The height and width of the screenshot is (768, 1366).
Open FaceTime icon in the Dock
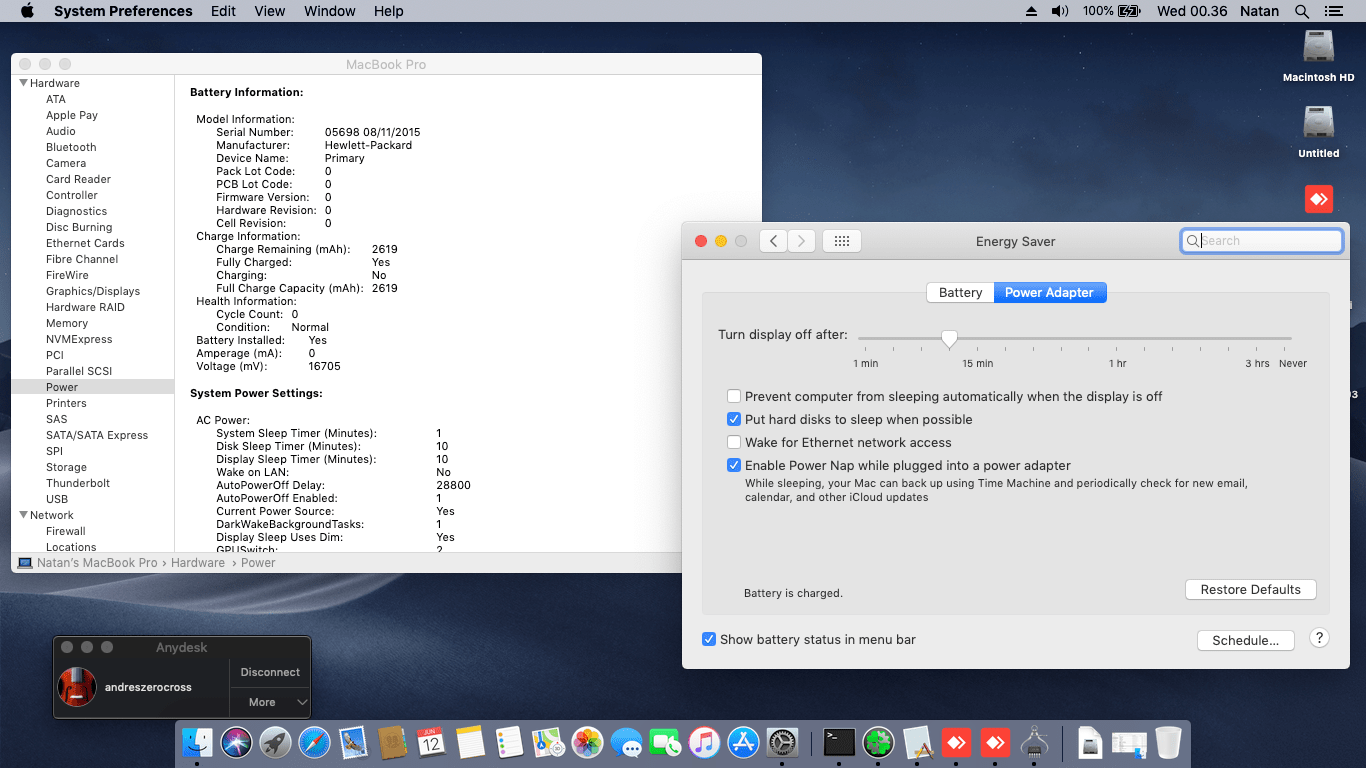click(665, 742)
